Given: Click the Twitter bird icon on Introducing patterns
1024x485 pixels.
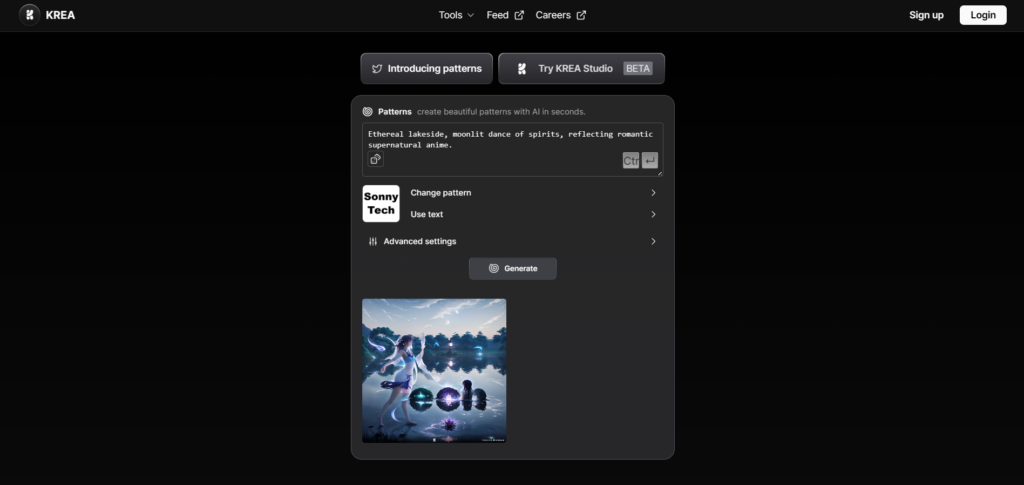Looking at the screenshot, I should 377,69.
